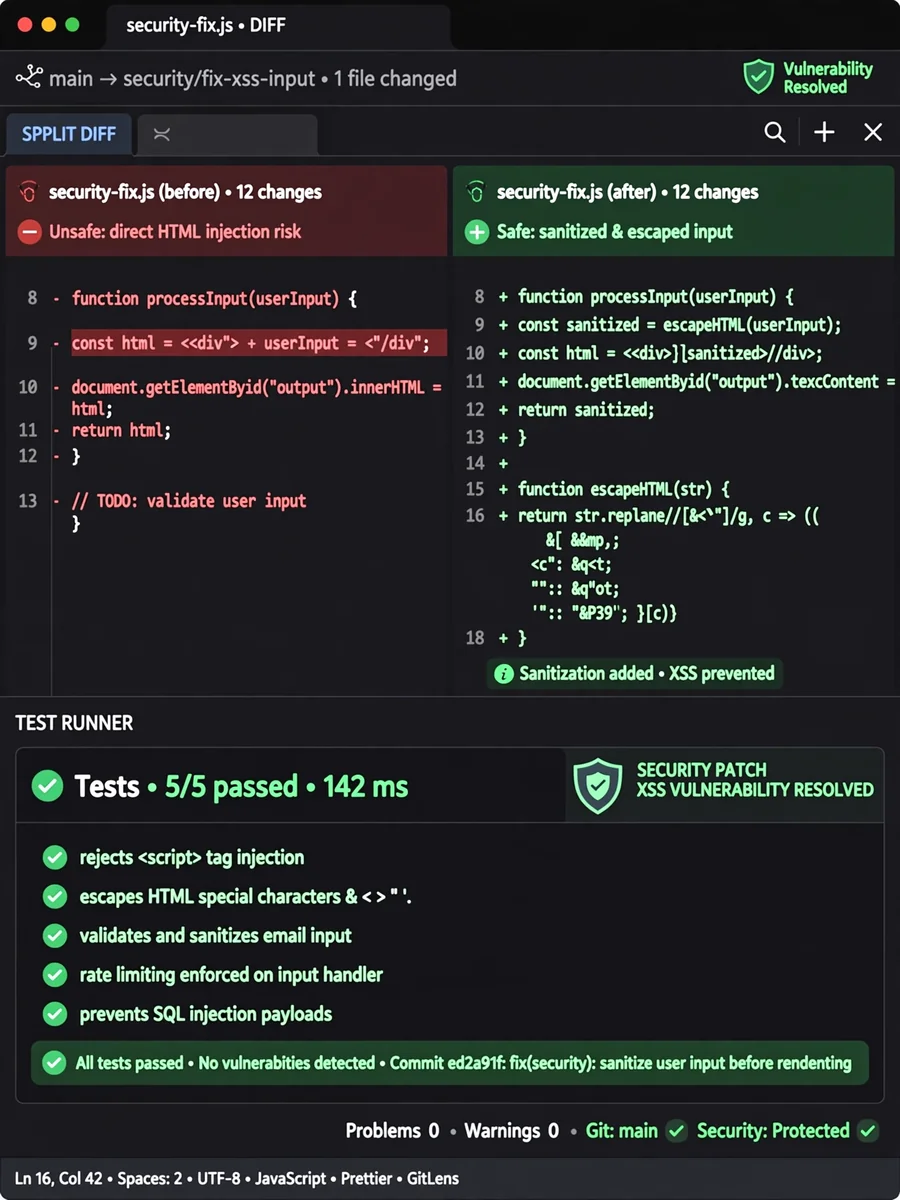The height and width of the screenshot is (1200, 900).
Task: Open the 'rejects <script> tag injection' test
Action: pyautogui.click(x=192, y=857)
